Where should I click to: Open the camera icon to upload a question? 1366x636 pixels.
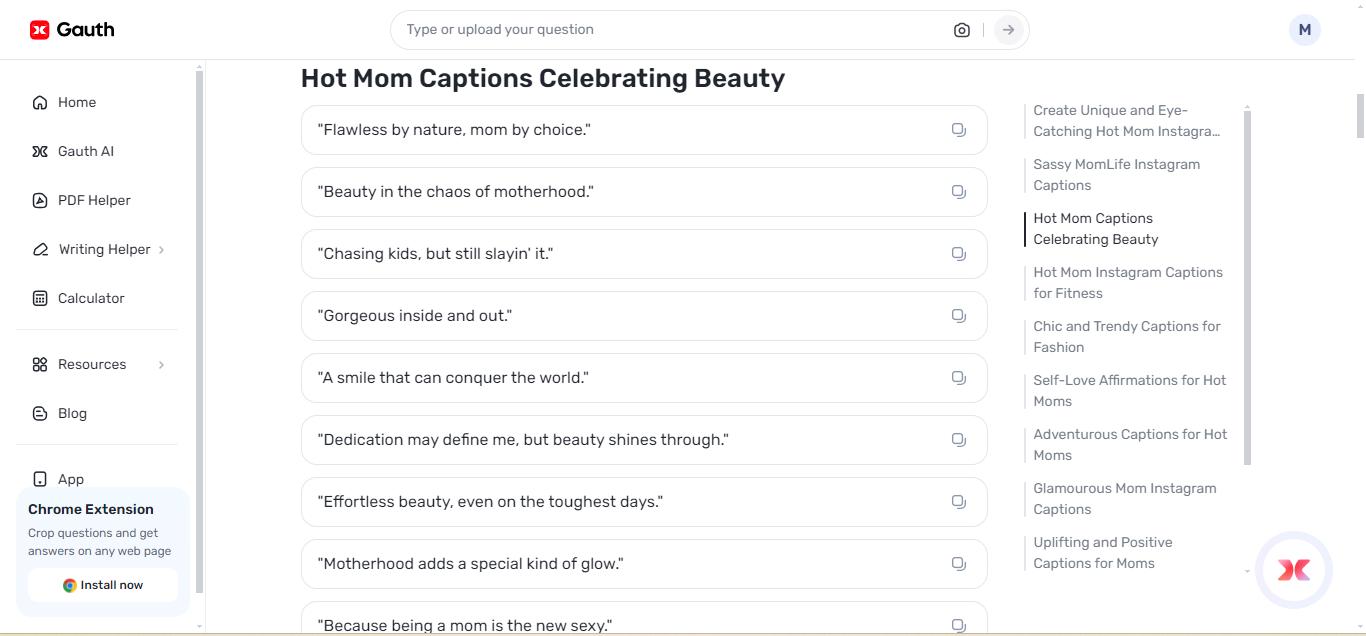[x=961, y=29]
